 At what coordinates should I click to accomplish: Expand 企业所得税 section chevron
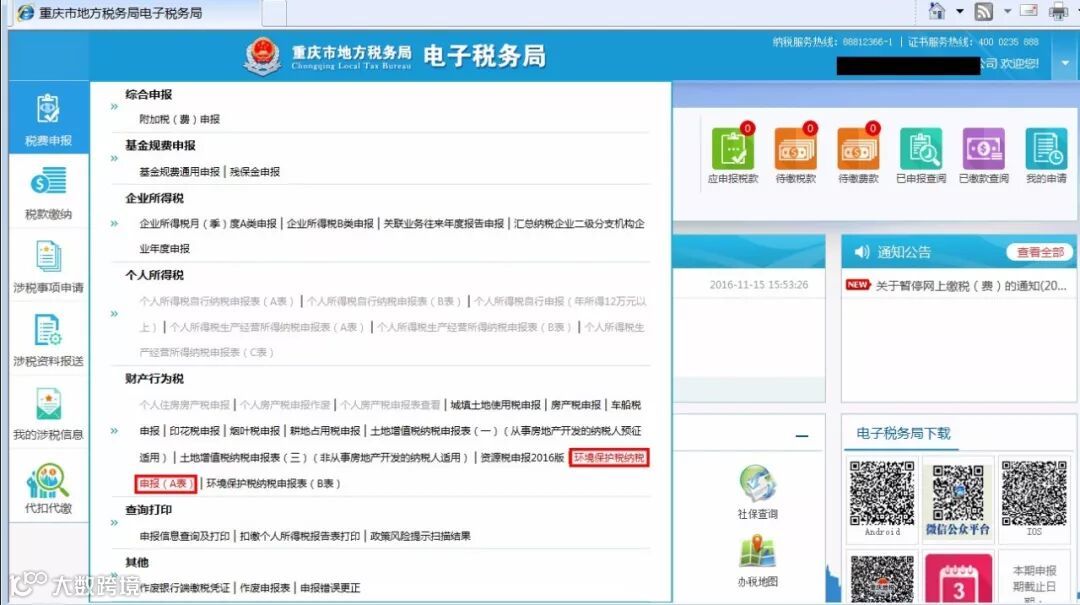(114, 224)
